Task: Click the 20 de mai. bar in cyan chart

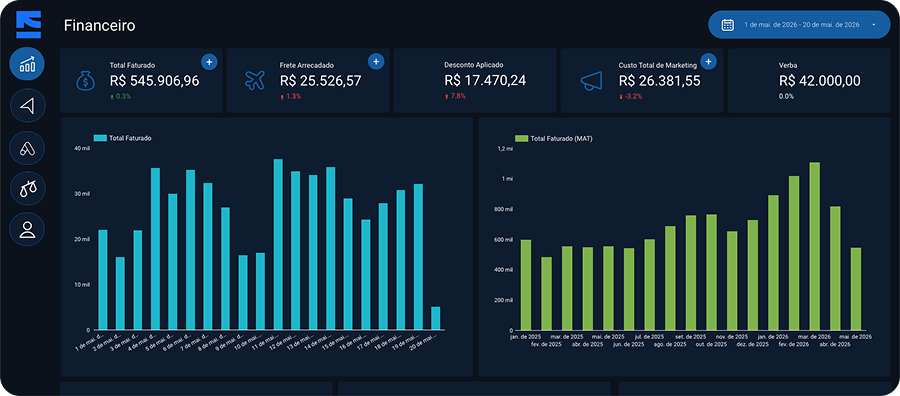Action: click(x=436, y=319)
